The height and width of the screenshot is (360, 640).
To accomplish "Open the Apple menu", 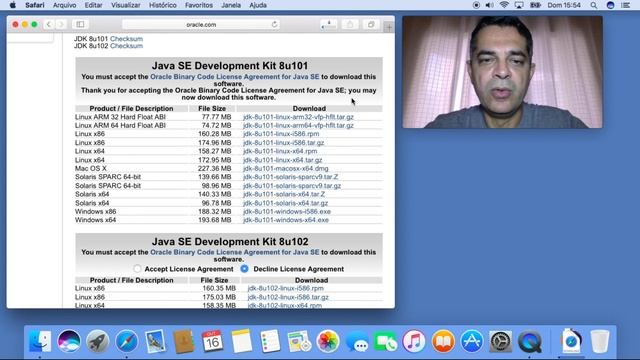I will click(13, 5).
